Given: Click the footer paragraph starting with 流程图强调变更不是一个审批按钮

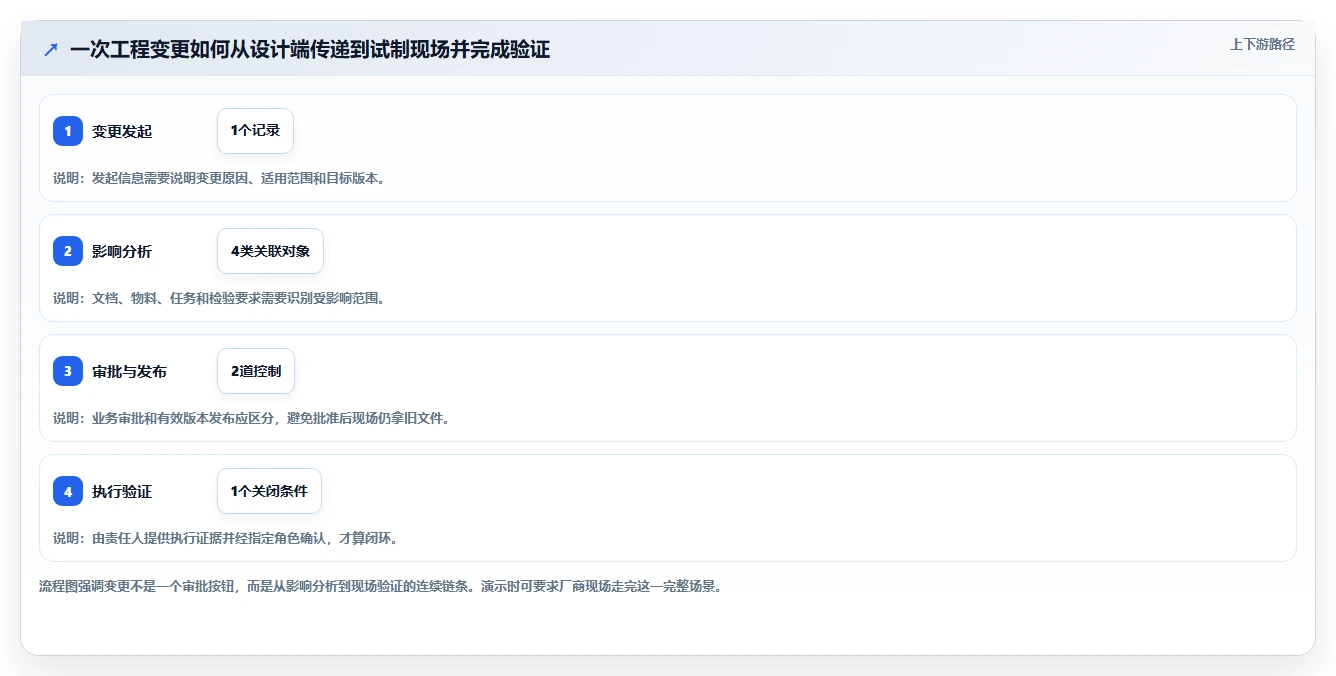Looking at the screenshot, I should click(380, 586).
